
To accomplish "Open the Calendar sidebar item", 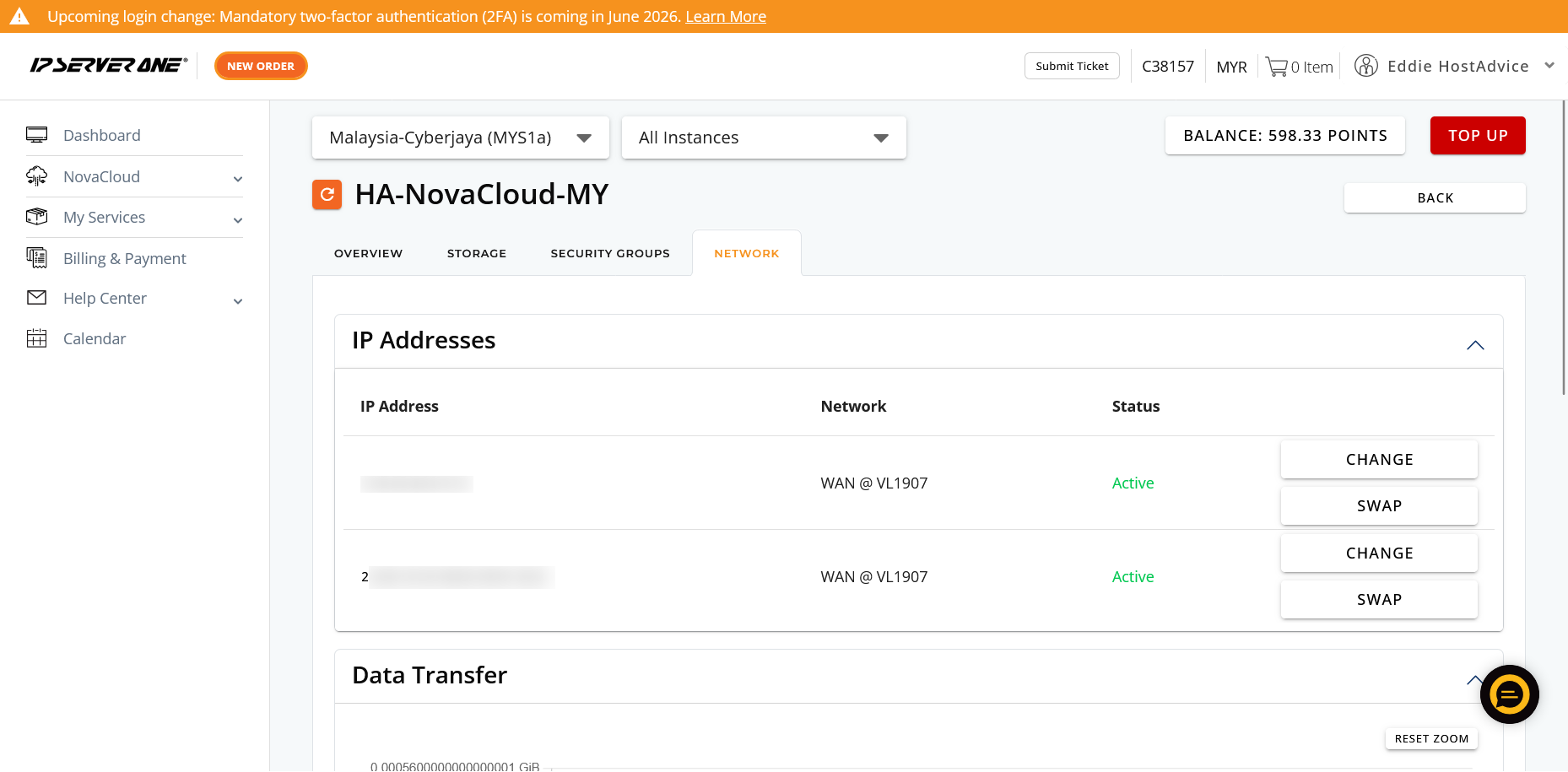I will coord(95,338).
